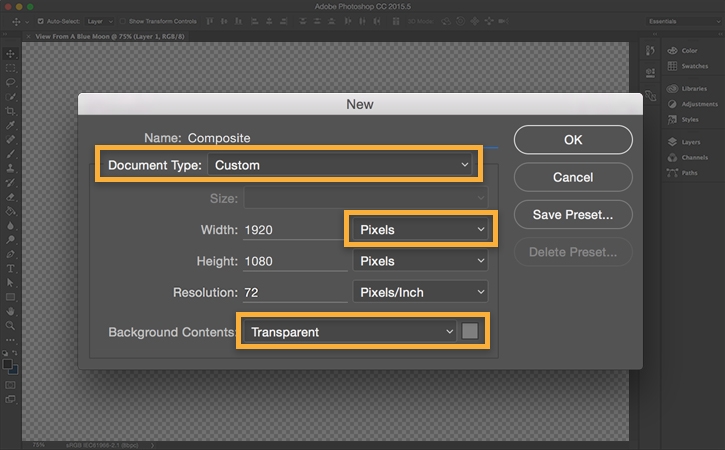Select the Type tool
The image size is (725, 450).
[x=11, y=269]
